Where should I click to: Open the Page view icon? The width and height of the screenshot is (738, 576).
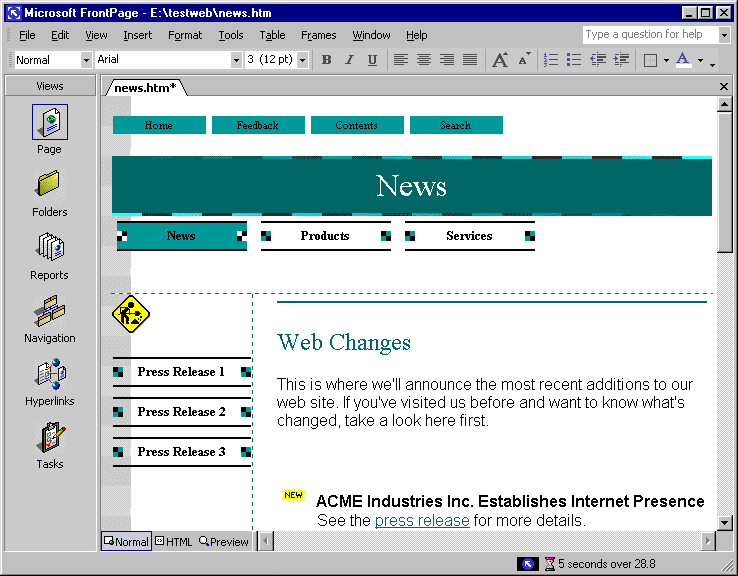(x=50, y=122)
